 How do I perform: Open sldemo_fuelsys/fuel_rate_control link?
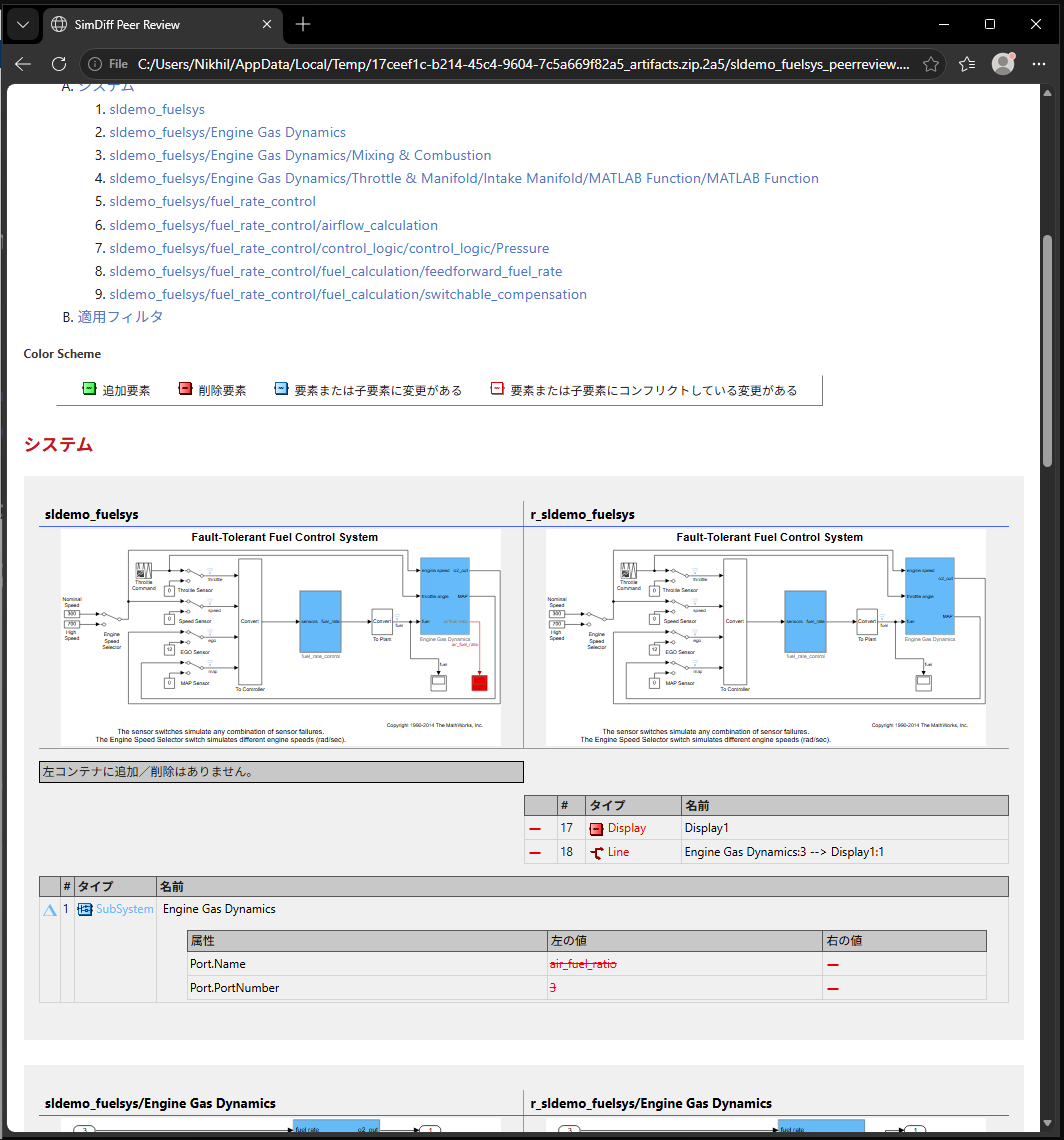212,201
